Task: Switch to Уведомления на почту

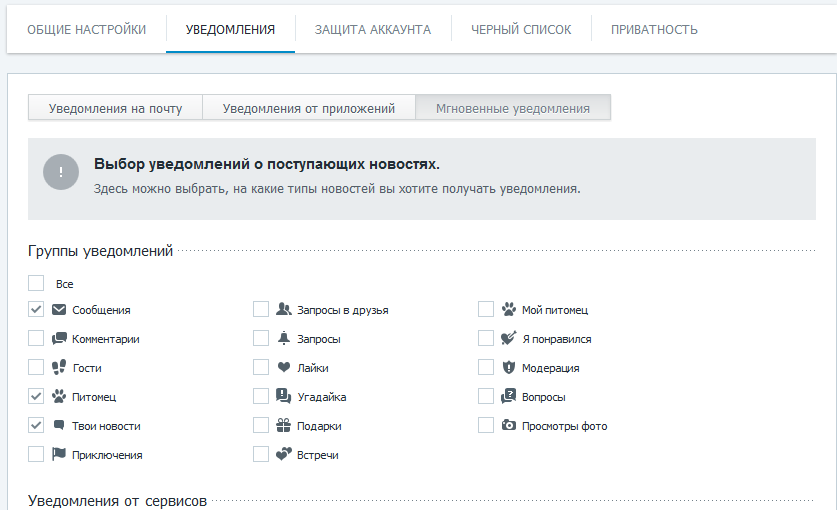Action: (115, 108)
